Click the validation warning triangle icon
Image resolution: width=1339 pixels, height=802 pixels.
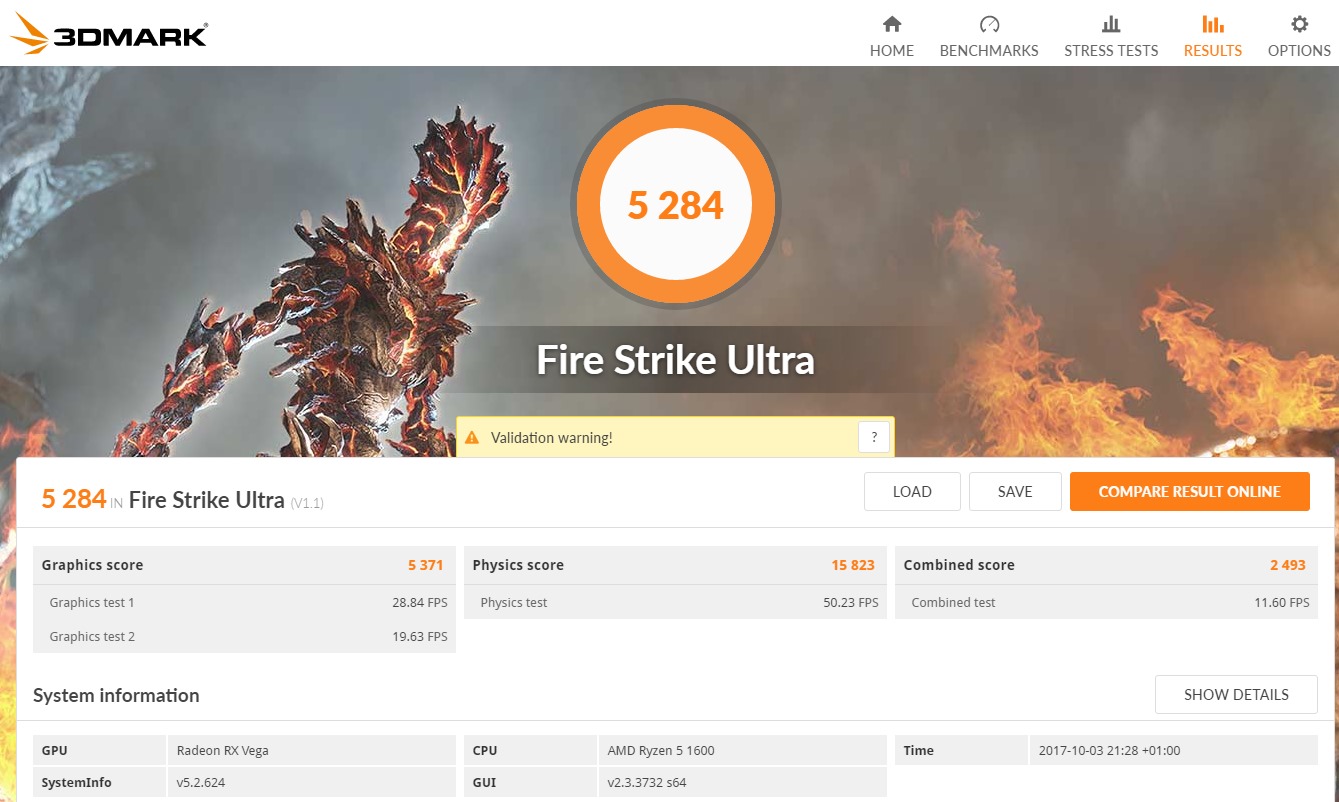click(472, 438)
